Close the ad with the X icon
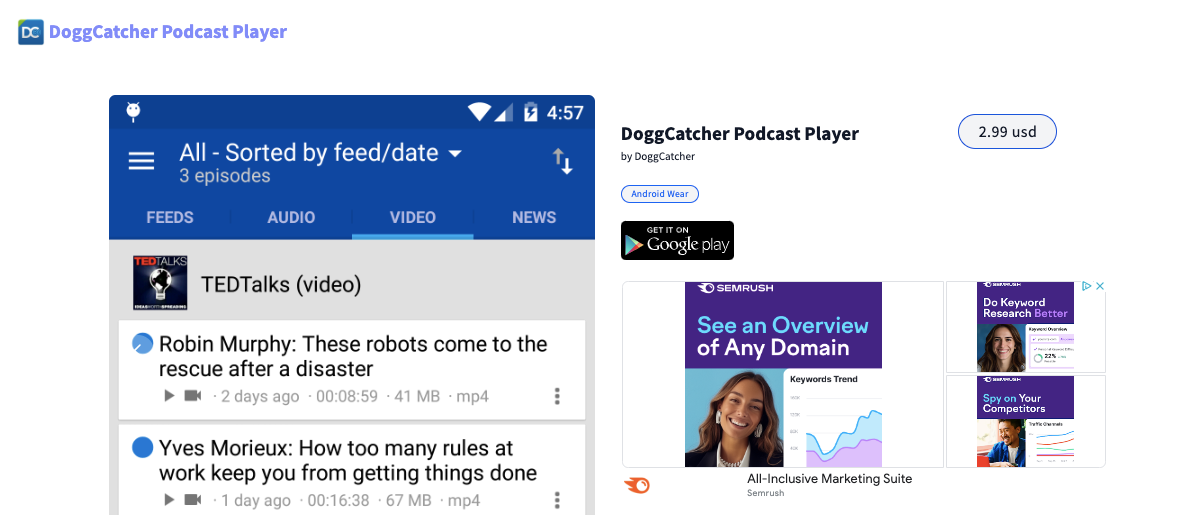 (x=1099, y=286)
